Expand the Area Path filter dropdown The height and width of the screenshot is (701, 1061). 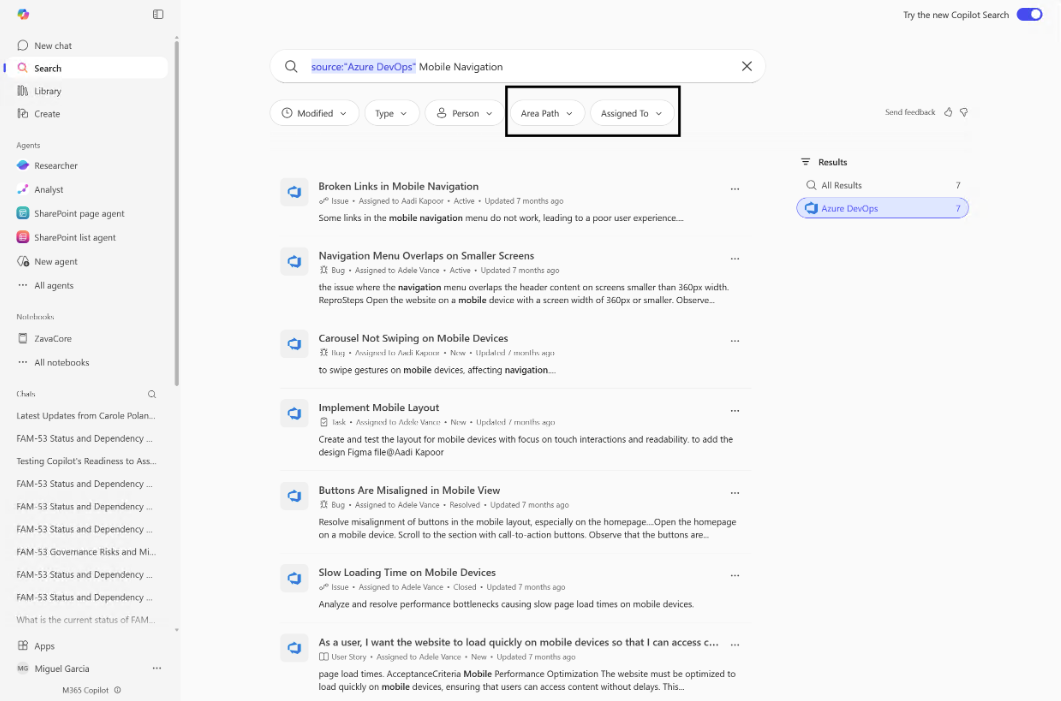[547, 113]
